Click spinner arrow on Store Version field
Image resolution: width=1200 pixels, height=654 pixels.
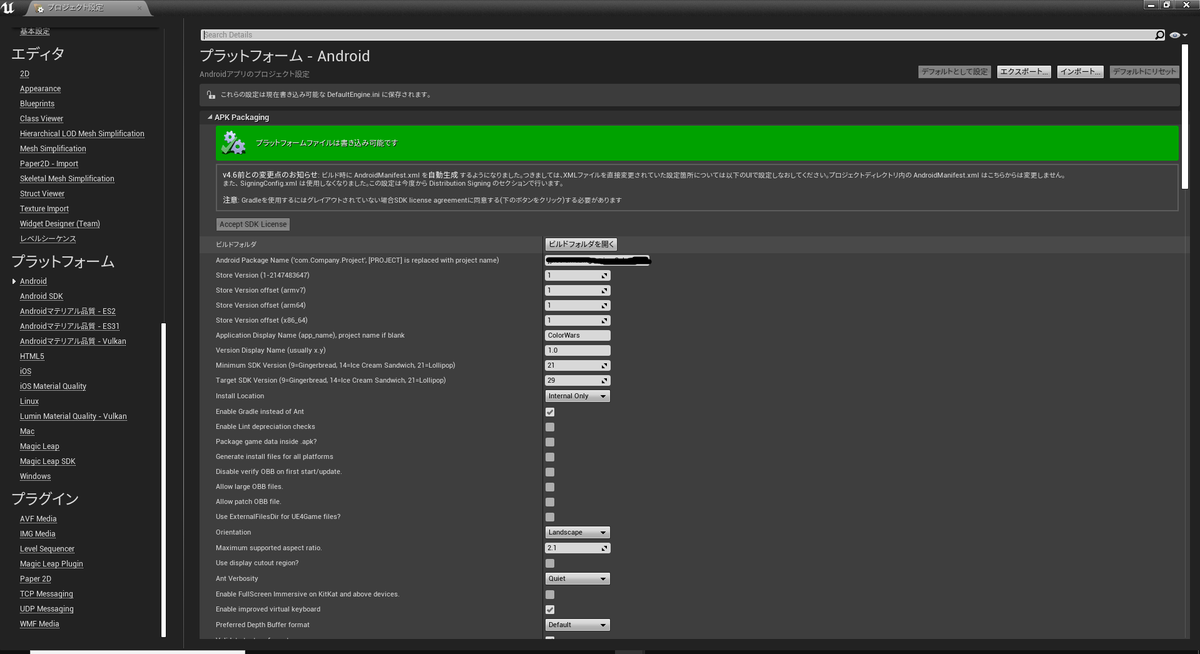604,275
